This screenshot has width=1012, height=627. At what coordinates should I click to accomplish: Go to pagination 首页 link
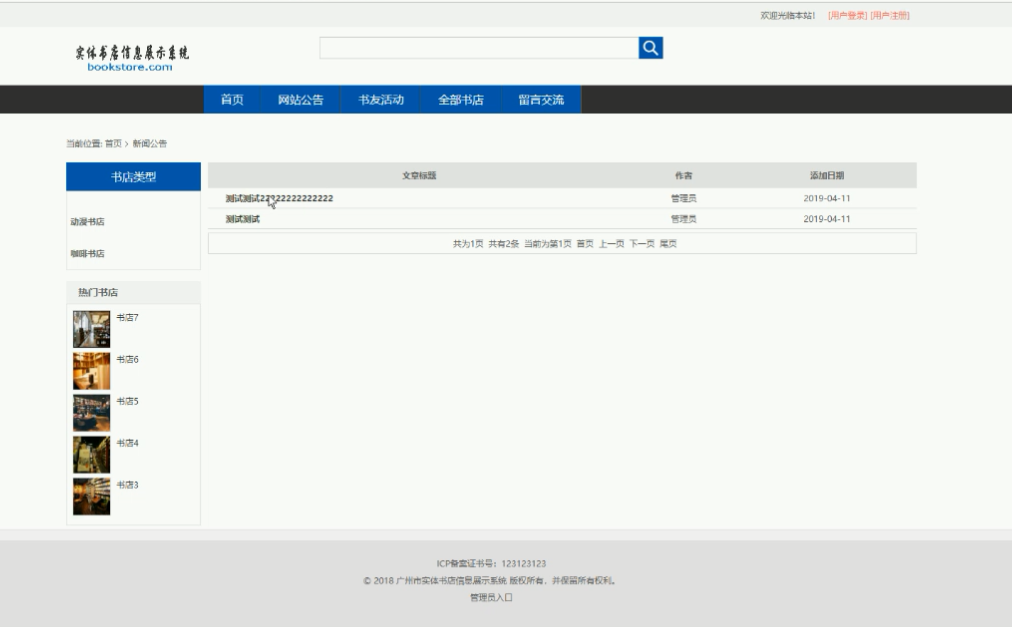(x=585, y=243)
